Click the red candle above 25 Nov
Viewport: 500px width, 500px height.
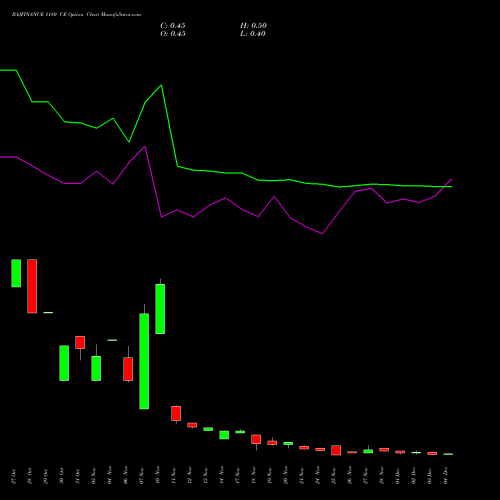pos(336,450)
